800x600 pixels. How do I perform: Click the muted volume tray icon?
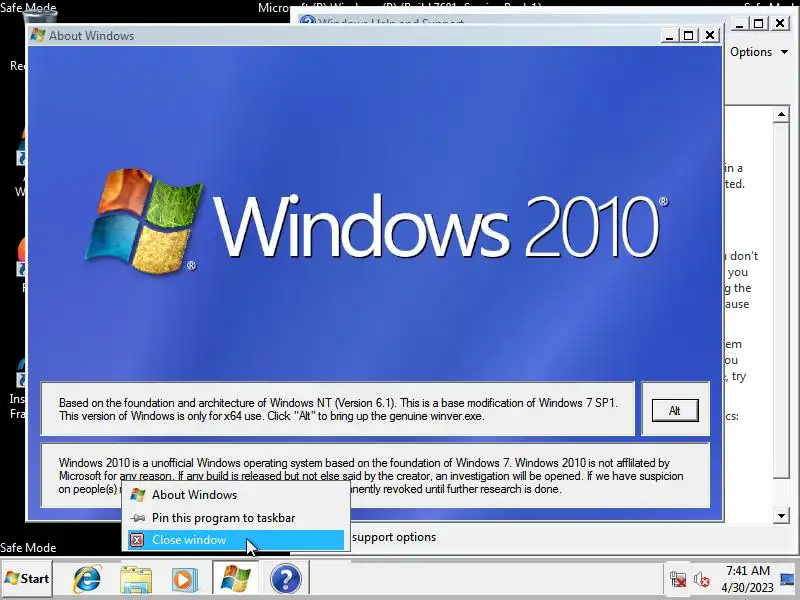[x=702, y=579]
